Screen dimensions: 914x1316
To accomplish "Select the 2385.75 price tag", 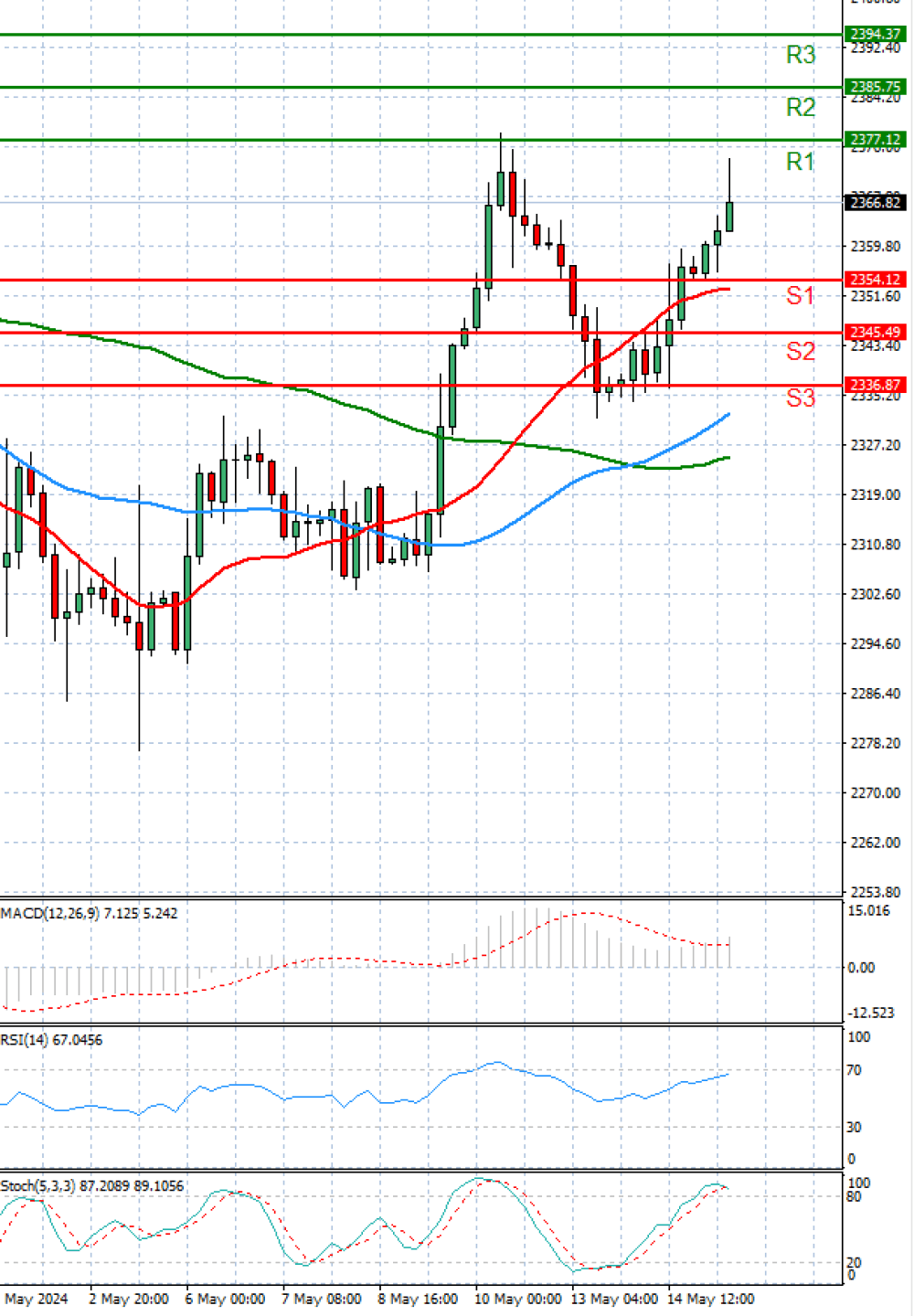I will point(875,88).
